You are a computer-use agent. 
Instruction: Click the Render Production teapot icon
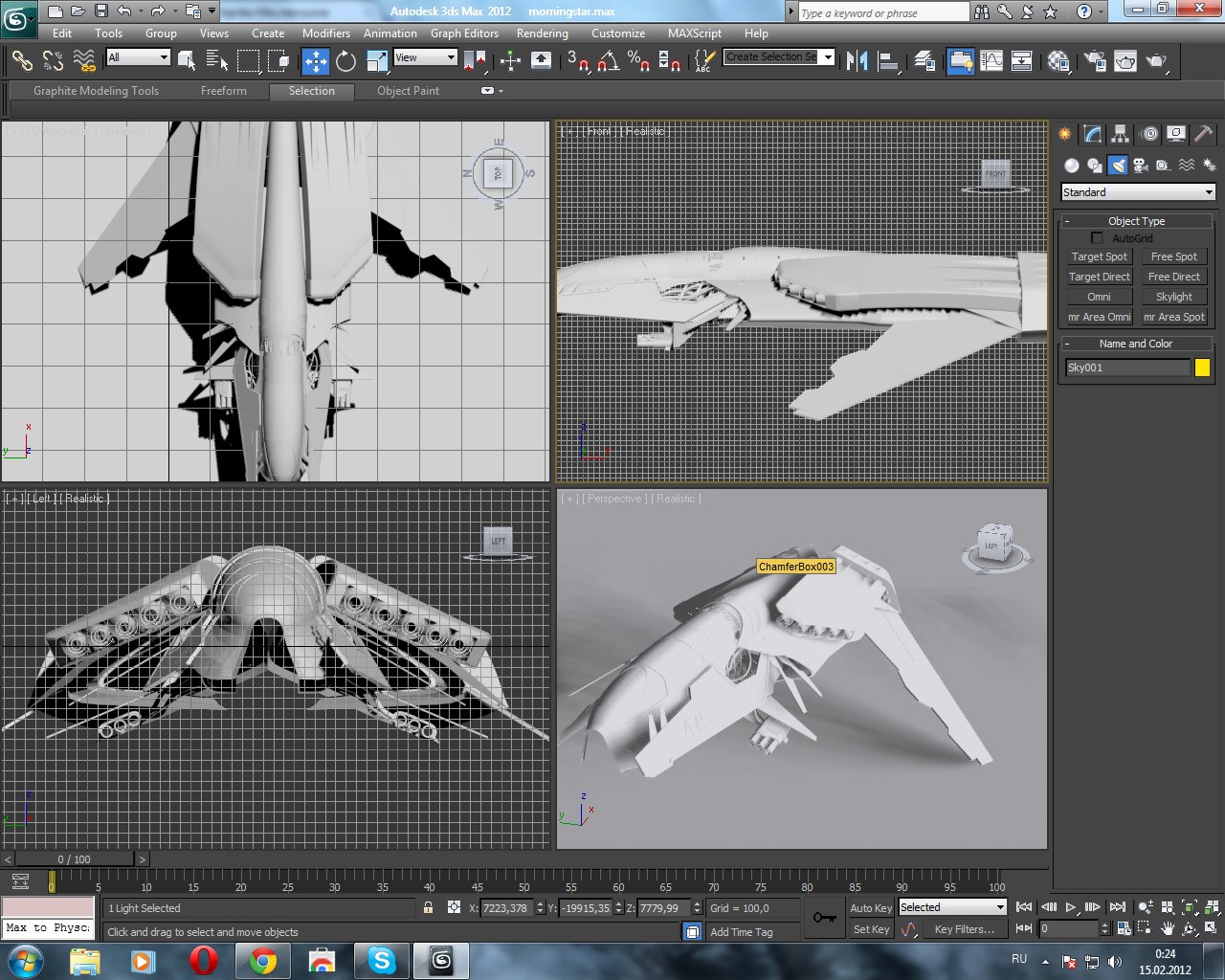[1156, 61]
